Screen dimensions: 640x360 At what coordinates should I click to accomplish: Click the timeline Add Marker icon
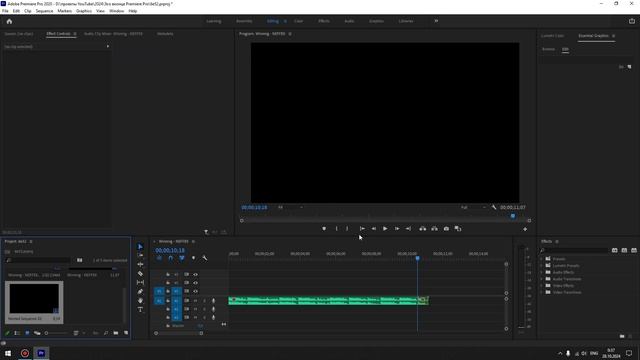coord(193,258)
